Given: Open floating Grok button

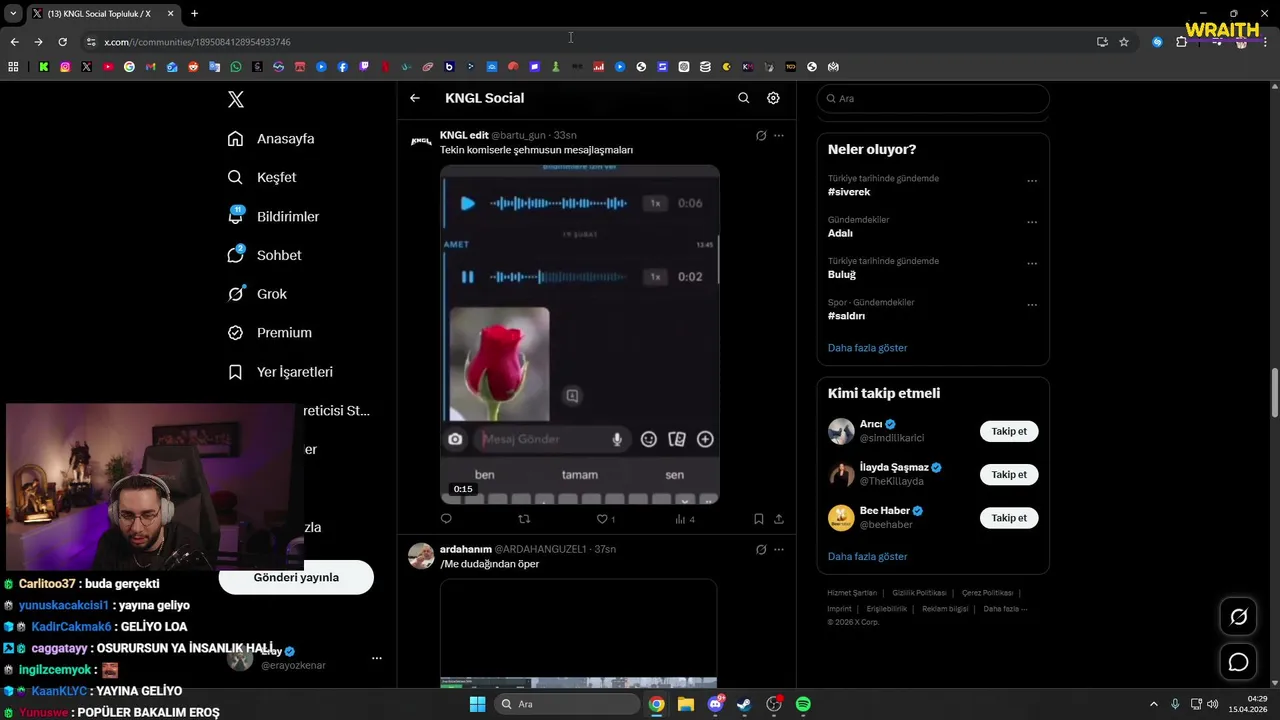Looking at the screenshot, I should tap(1239, 617).
